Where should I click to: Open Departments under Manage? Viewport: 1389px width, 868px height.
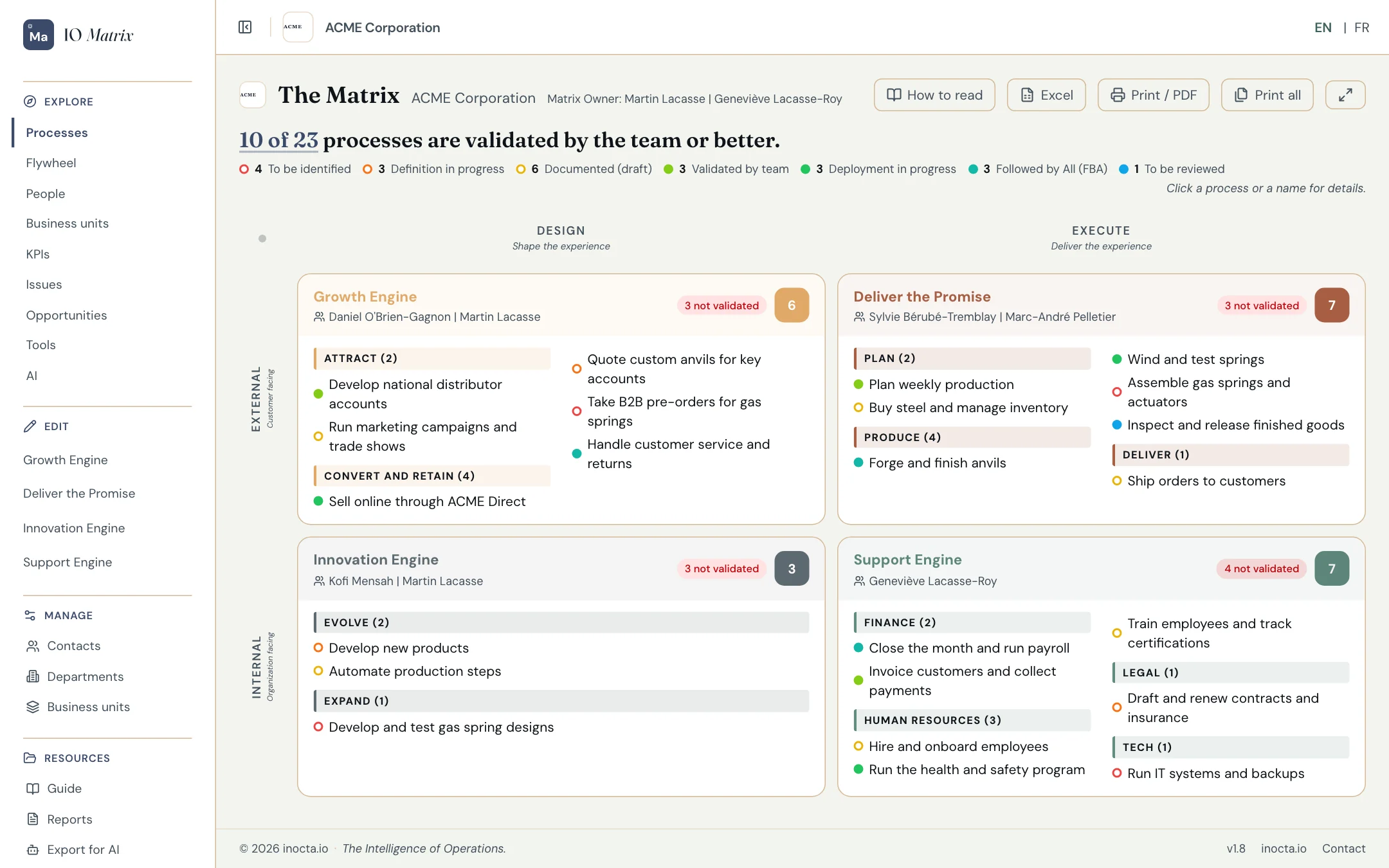[75, 676]
